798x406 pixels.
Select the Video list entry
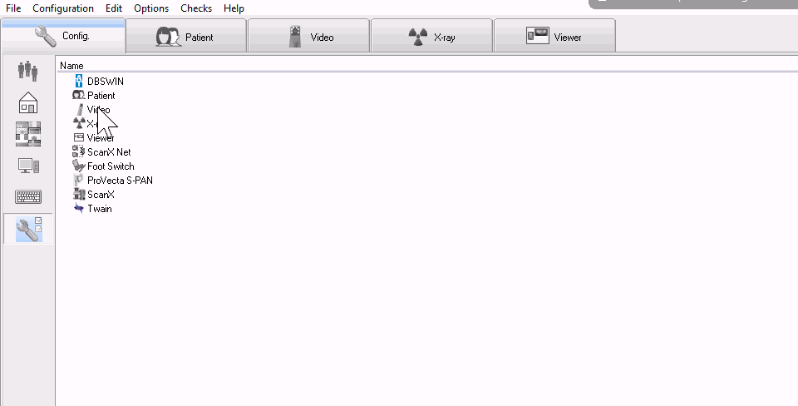[x=98, y=109]
